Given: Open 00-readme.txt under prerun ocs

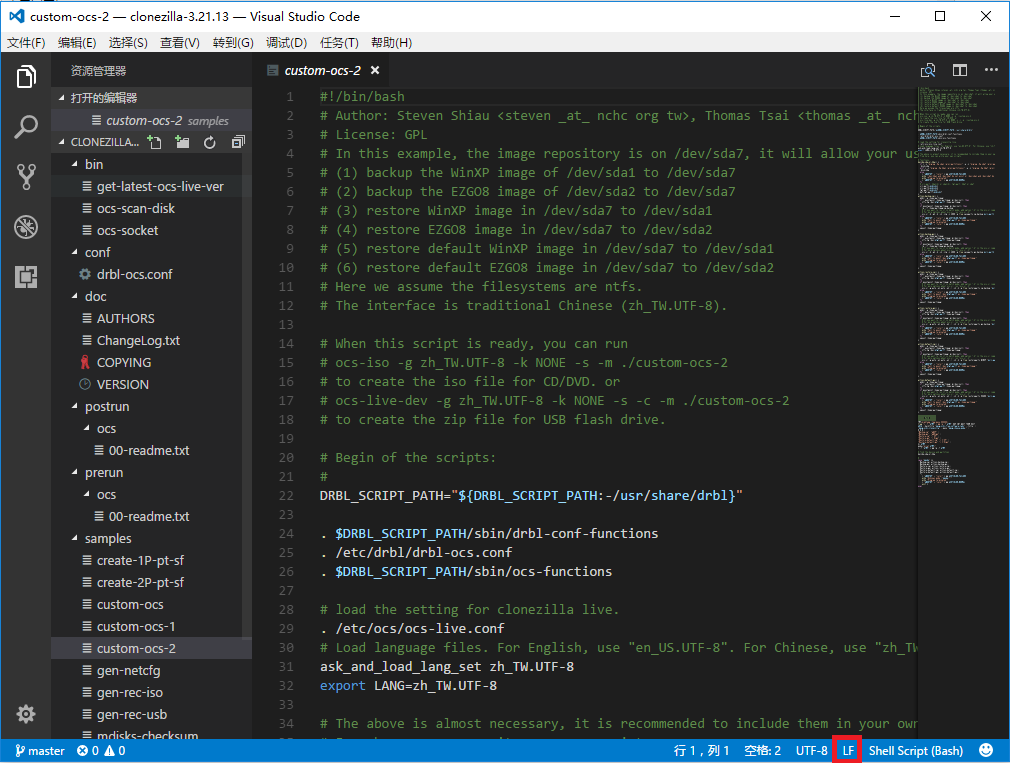Looking at the screenshot, I should pos(149,516).
